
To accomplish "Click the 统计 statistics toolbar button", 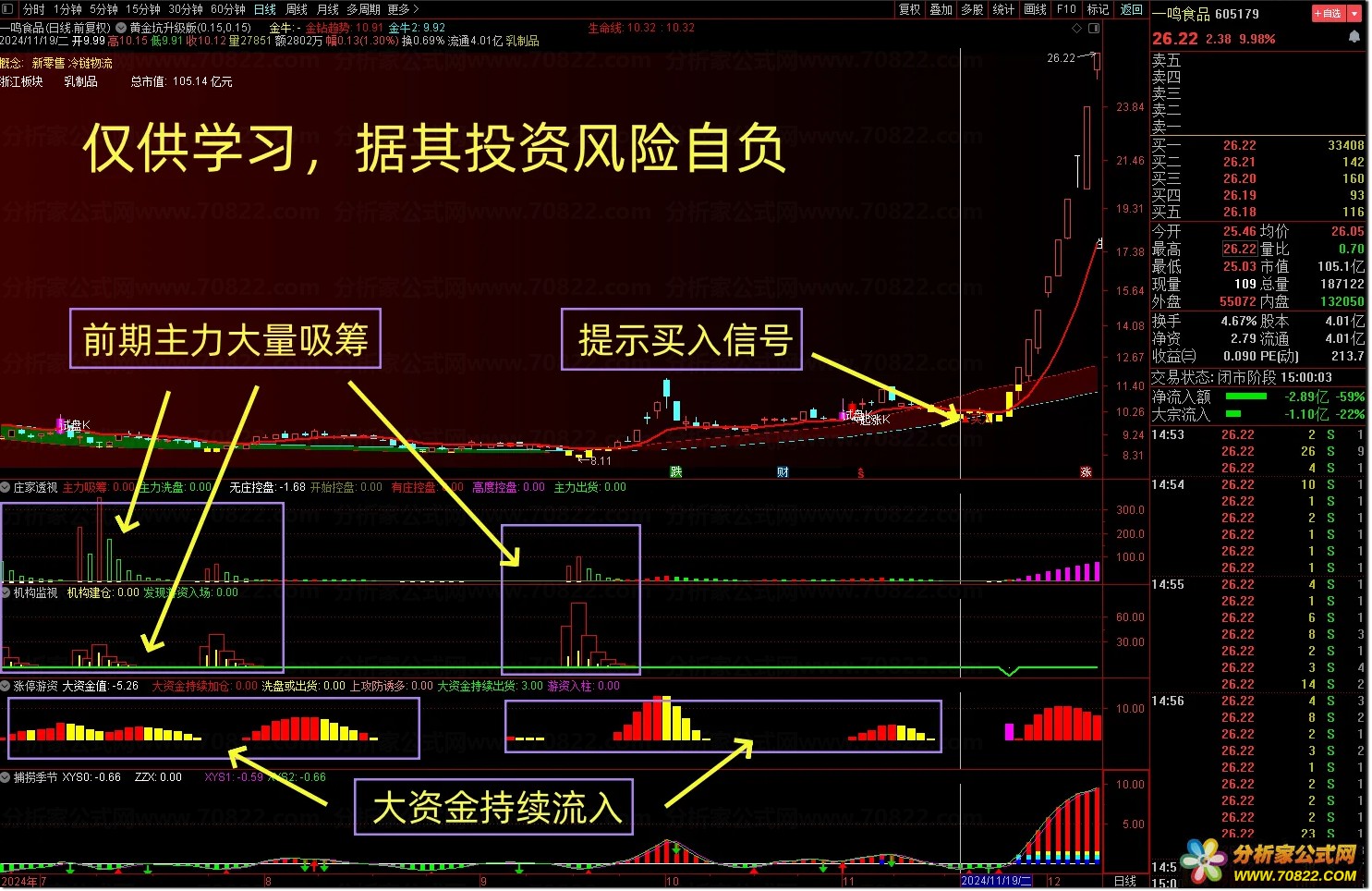I will tap(1003, 9).
